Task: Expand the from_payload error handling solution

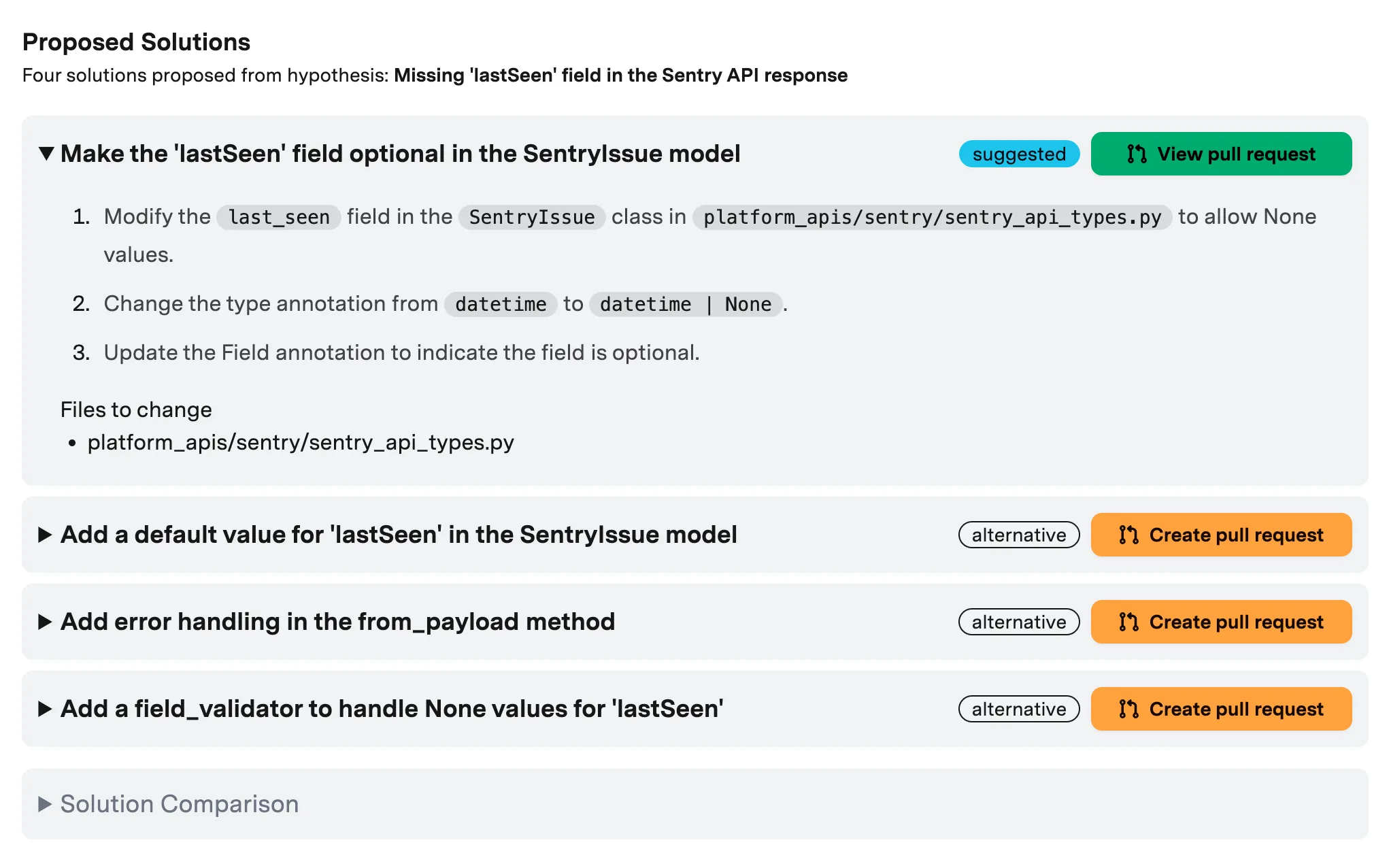Action: [x=45, y=622]
